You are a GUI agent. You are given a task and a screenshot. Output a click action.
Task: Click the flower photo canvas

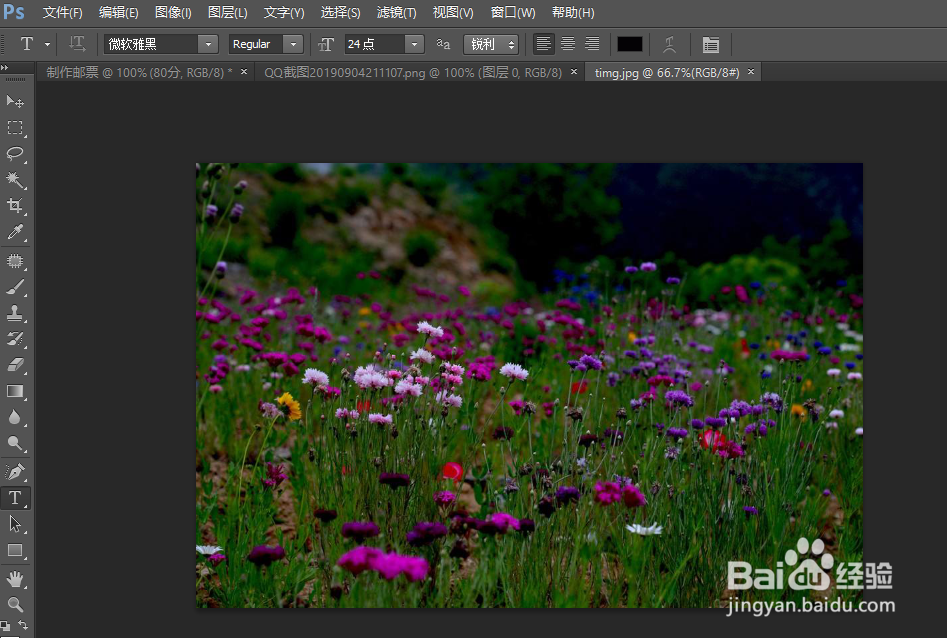(x=529, y=385)
